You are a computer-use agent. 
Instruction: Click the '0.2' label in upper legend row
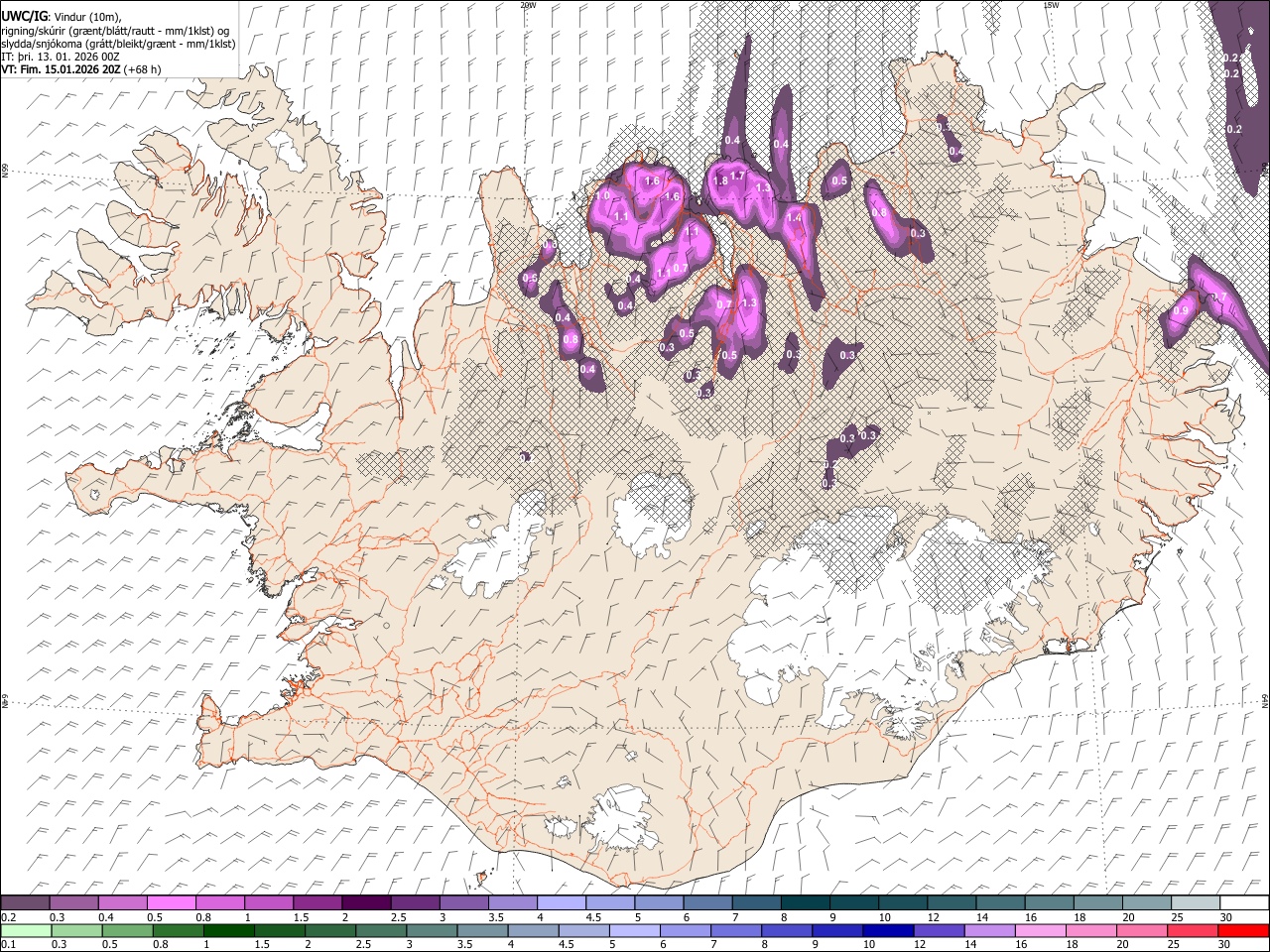(x=9, y=917)
